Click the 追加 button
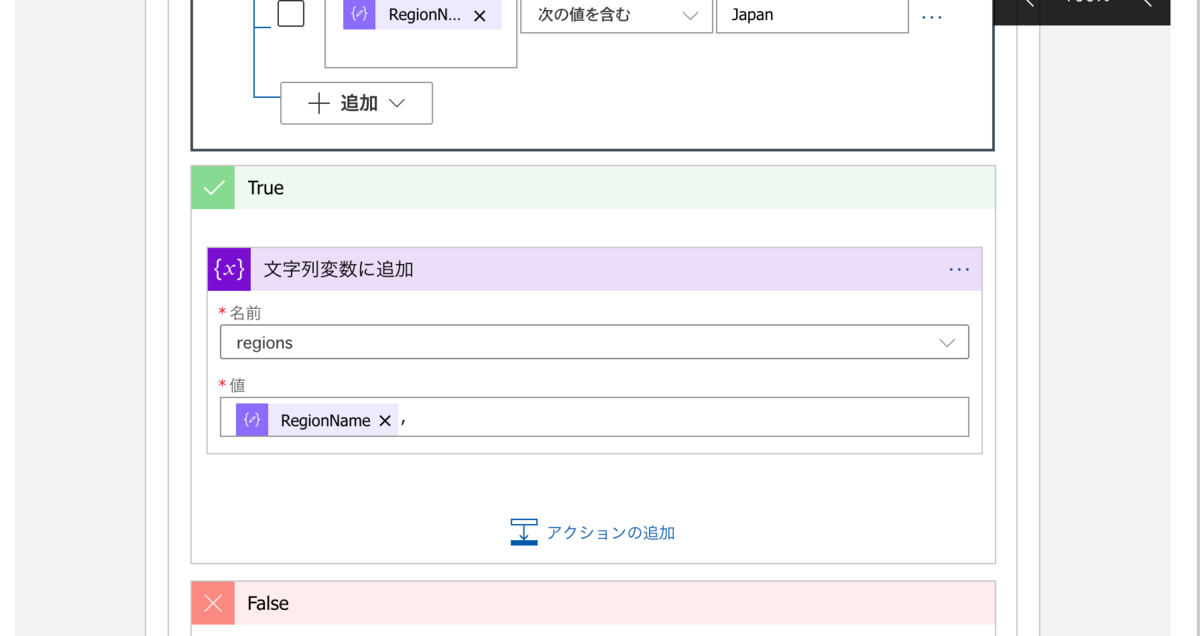The image size is (1200, 636). pos(356,103)
